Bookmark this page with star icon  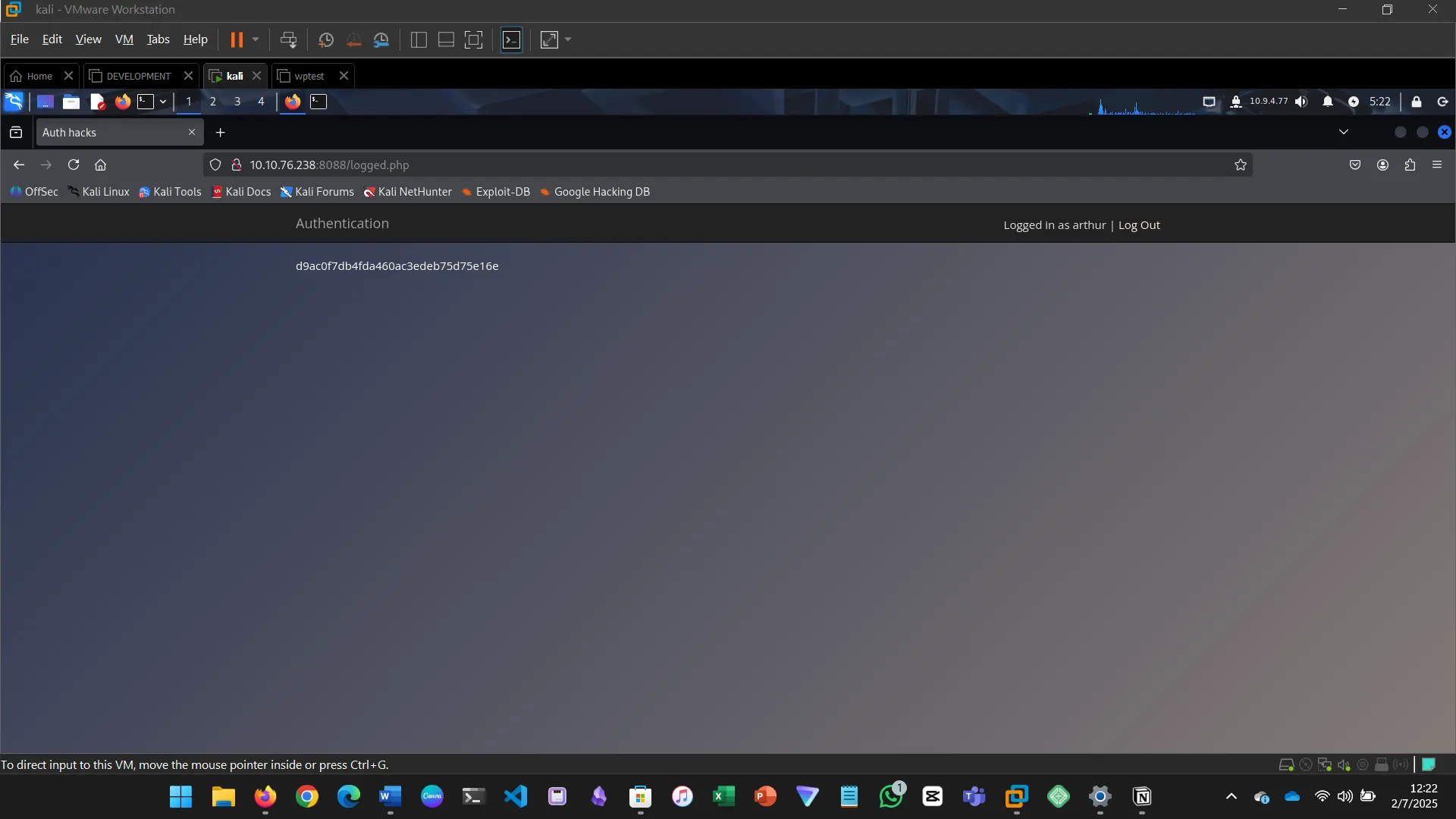1241,165
